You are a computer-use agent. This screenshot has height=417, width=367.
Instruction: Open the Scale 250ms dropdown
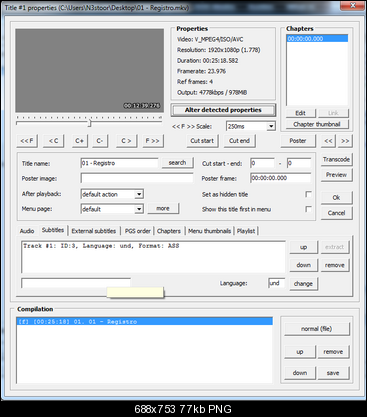pyautogui.click(x=271, y=126)
